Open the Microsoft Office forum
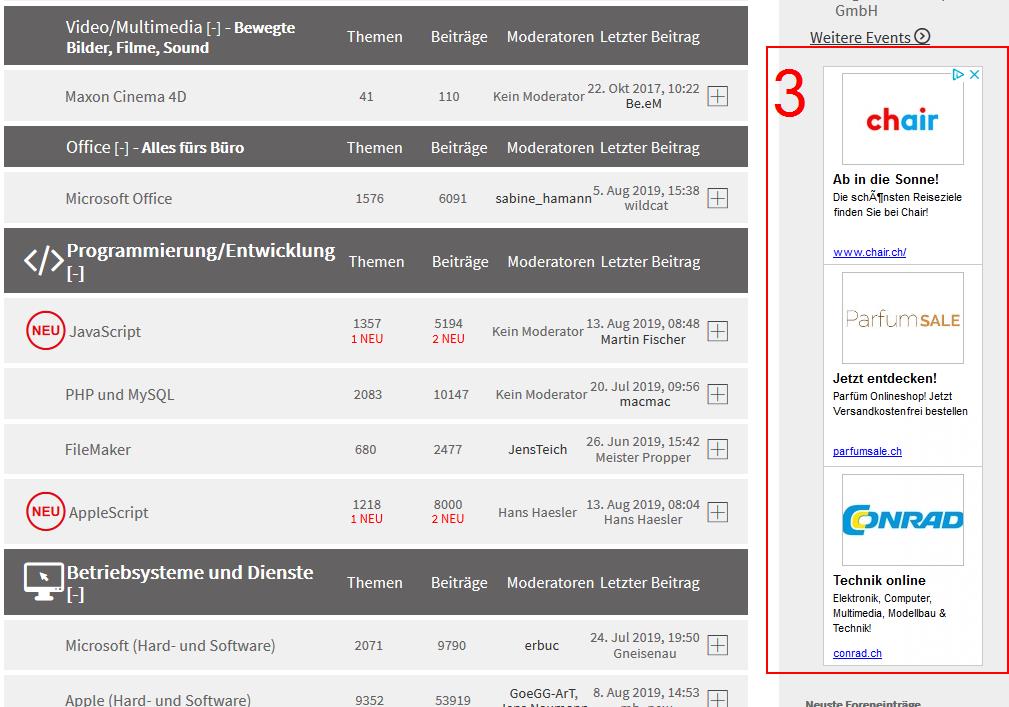The height and width of the screenshot is (707, 1009). click(119, 199)
